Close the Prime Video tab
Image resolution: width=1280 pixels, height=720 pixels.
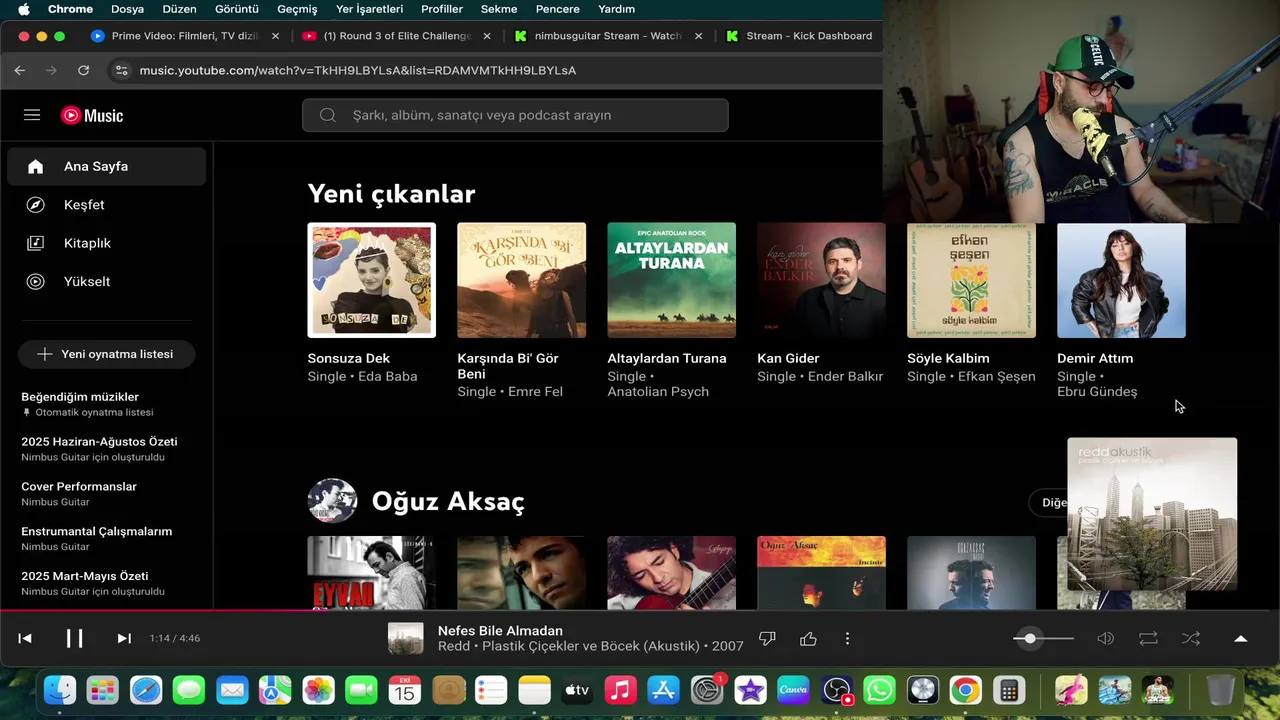click(275, 36)
